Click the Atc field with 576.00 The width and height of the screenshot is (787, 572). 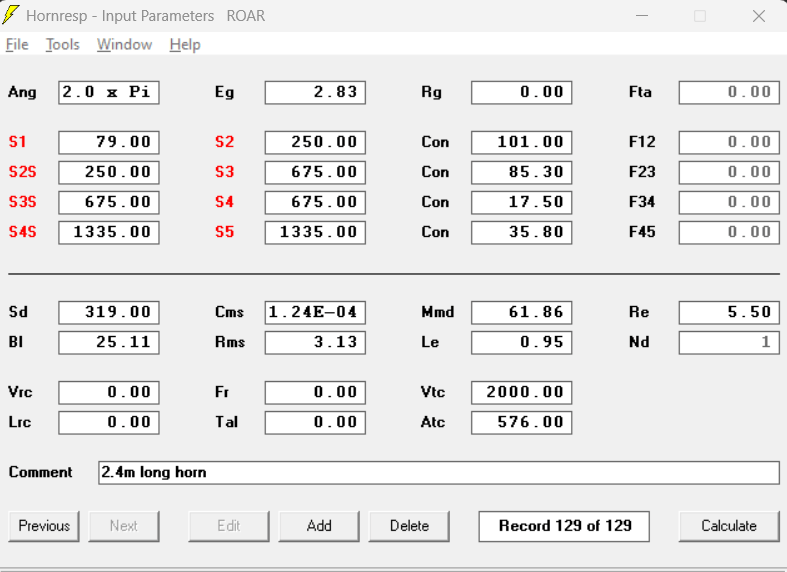click(521, 422)
